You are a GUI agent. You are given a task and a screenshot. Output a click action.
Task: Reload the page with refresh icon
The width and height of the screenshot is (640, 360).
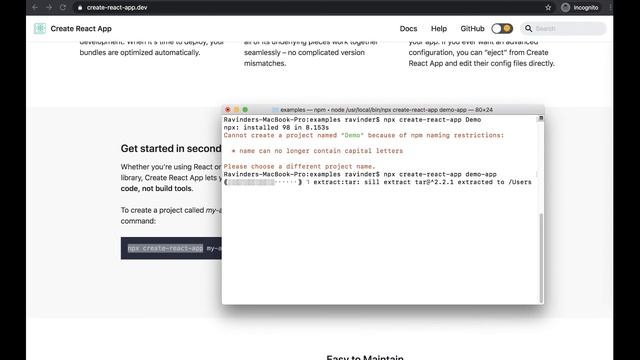click(x=63, y=7)
